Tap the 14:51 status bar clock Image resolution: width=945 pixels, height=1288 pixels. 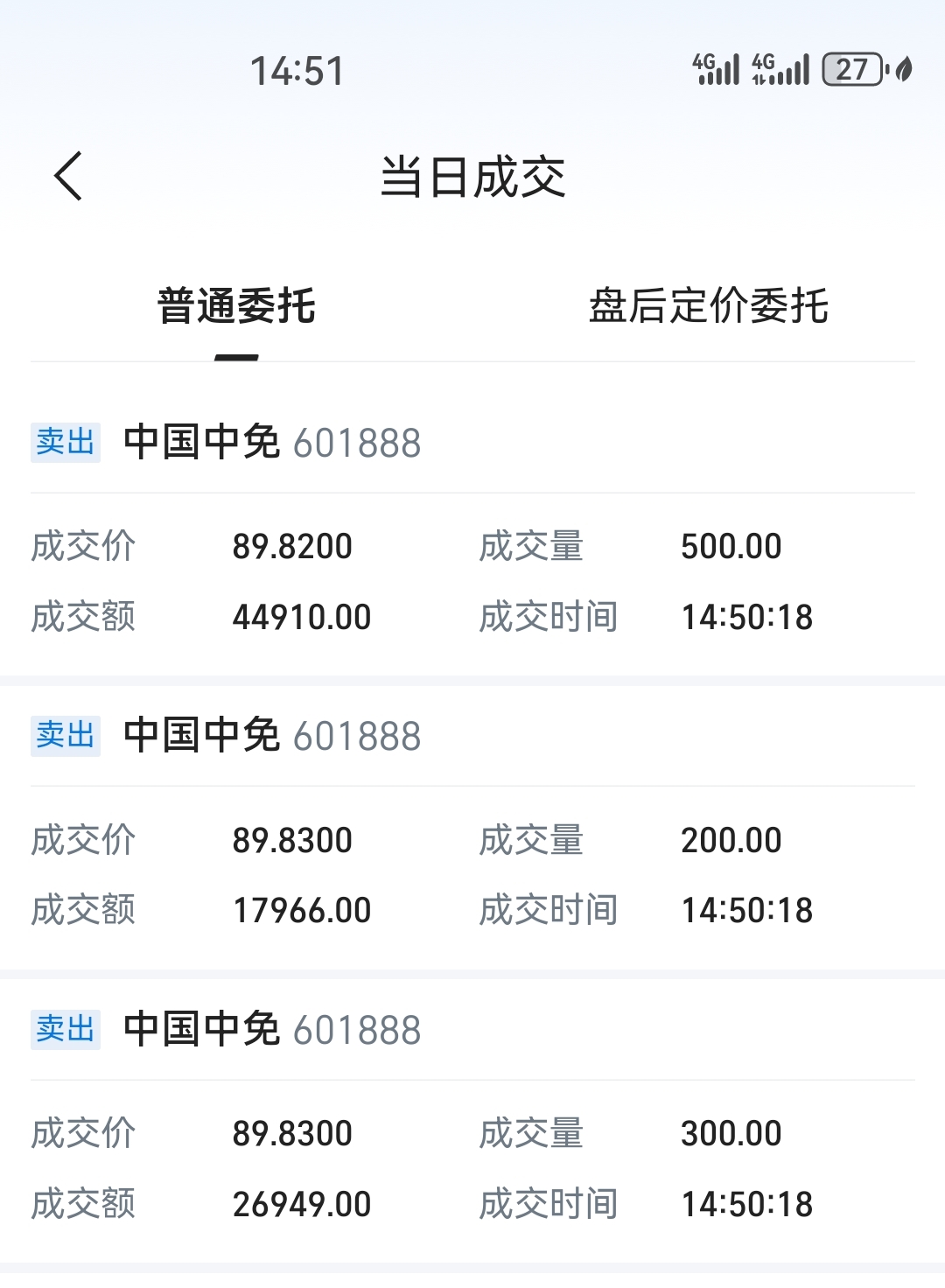(x=297, y=71)
